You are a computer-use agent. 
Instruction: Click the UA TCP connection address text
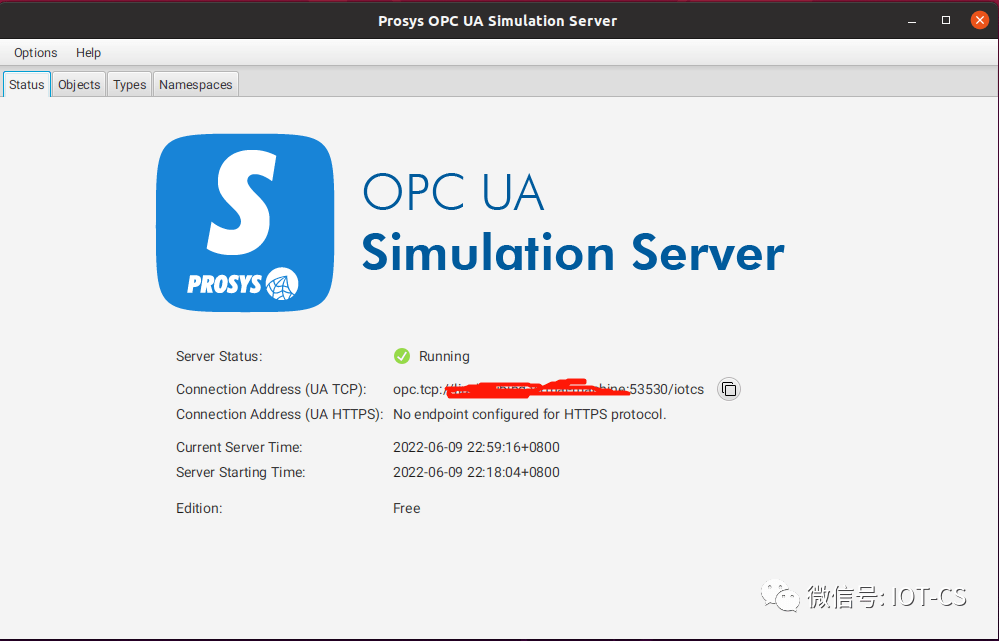point(547,389)
